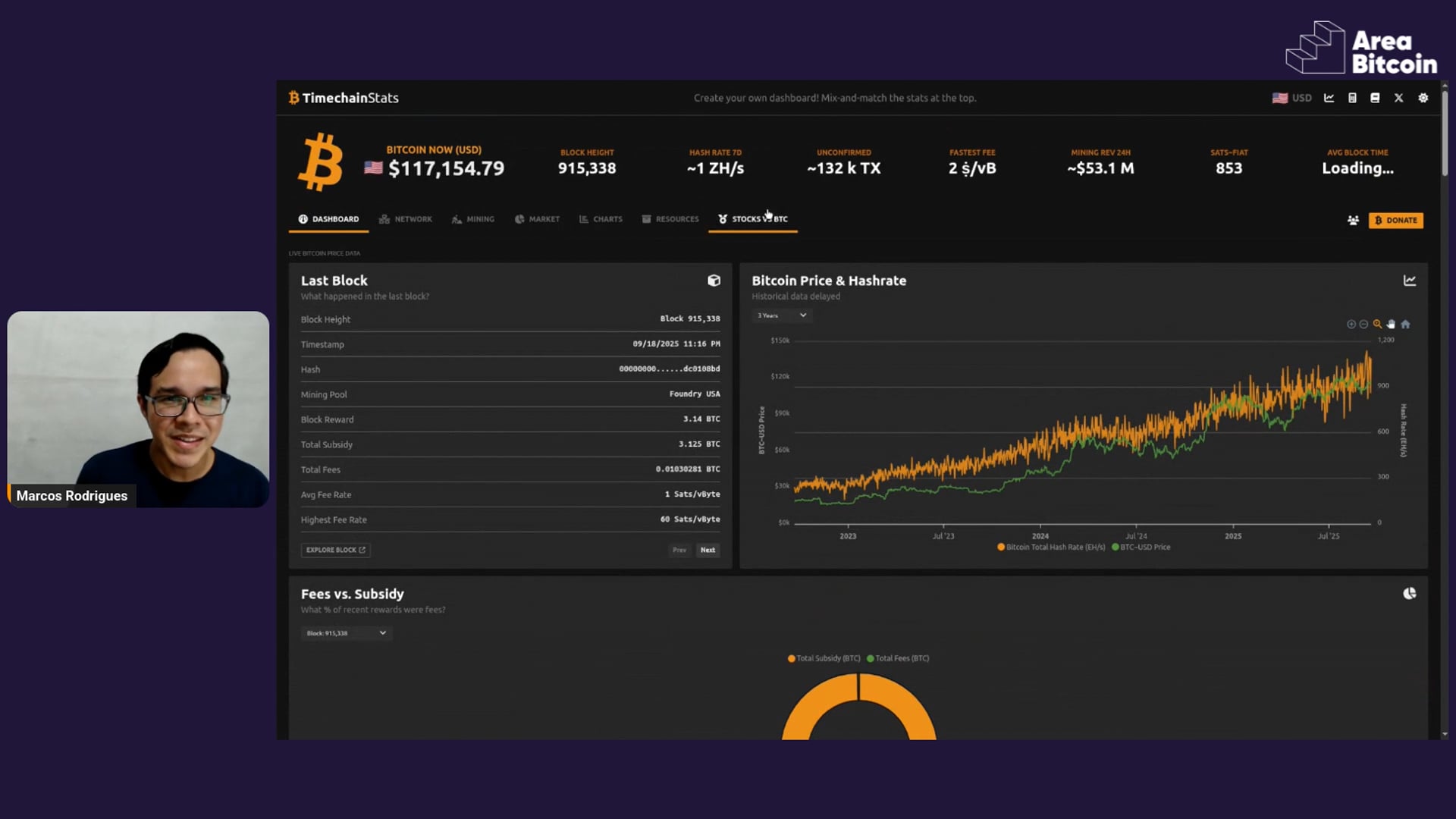Switch to the Mining tab
The width and height of the screenshot is (1456, 819).
tap(473, 219)
